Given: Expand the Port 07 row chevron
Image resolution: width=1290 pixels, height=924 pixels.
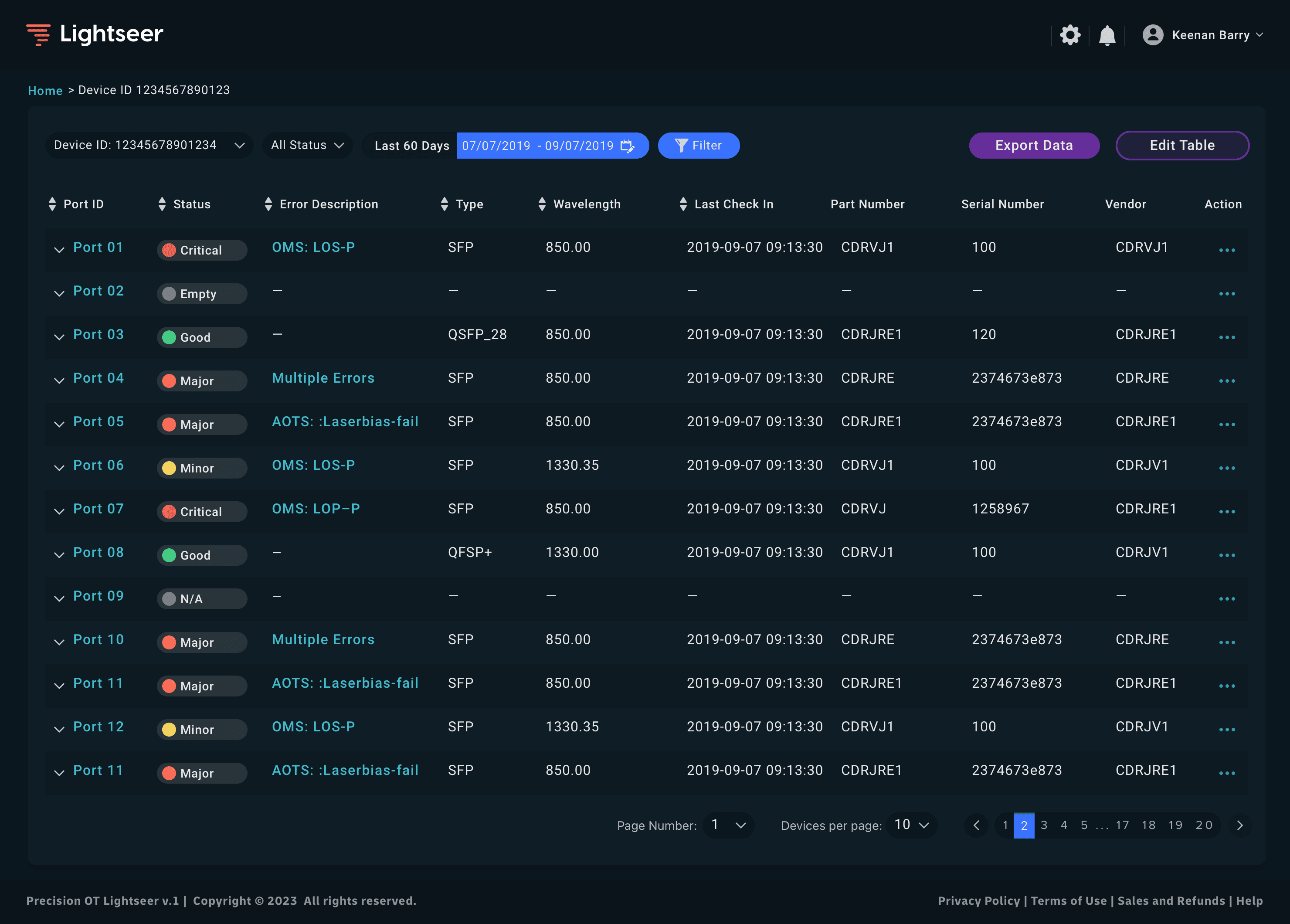Looking at the screenshot, I should (59, 511).
